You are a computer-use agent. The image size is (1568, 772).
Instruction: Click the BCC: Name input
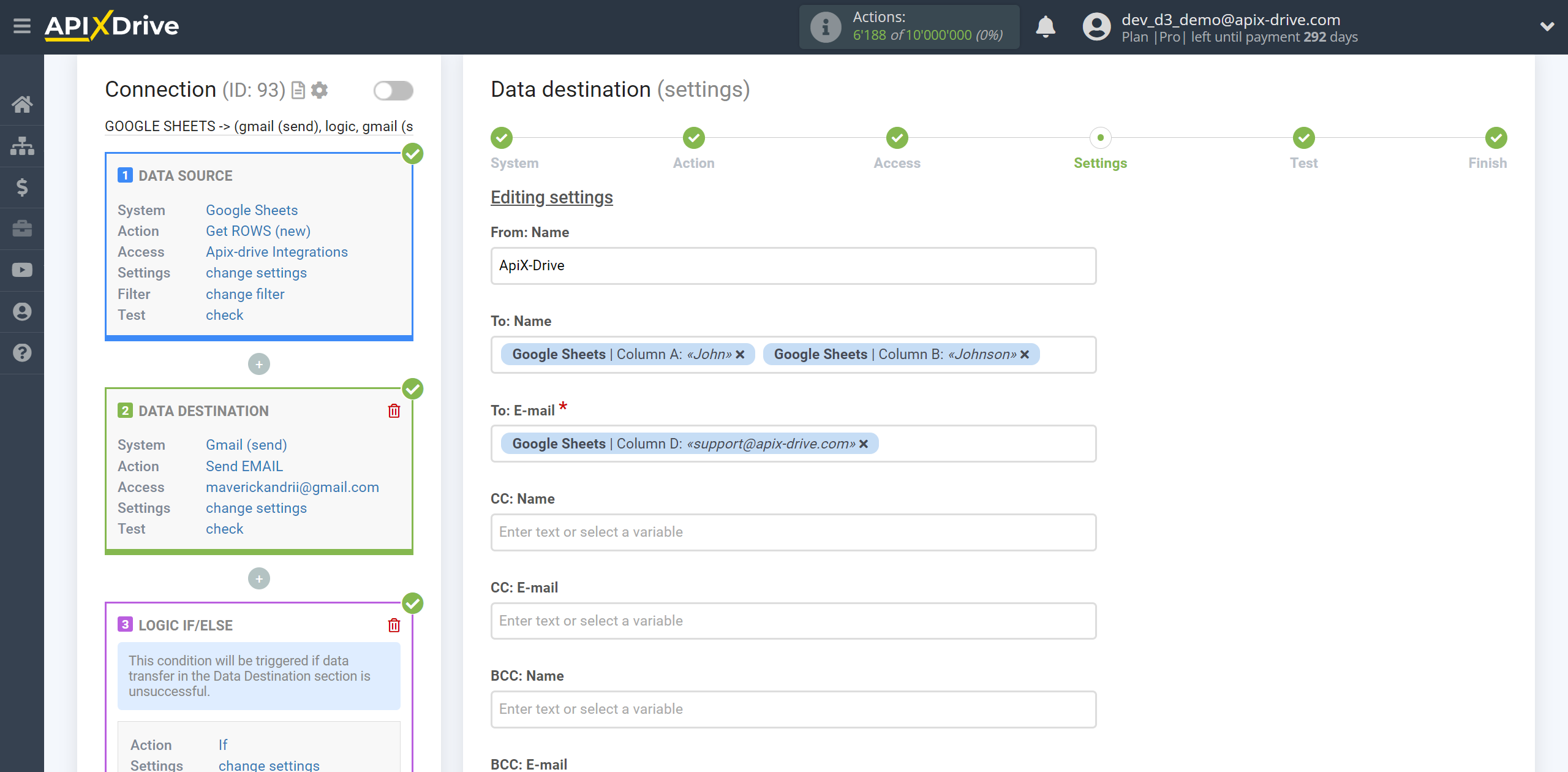(x=793, y=710)
